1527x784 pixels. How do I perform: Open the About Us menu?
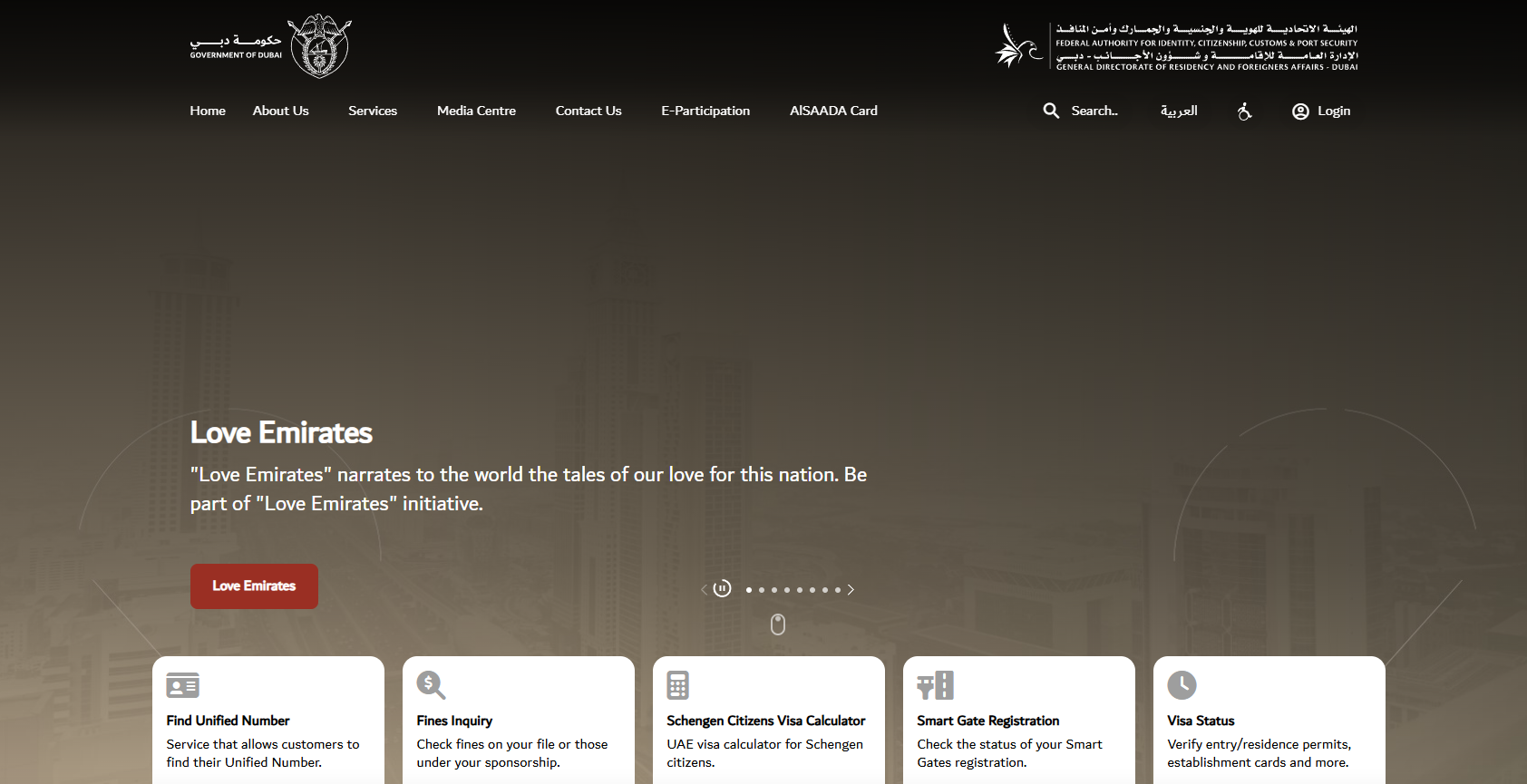(x=281, y=111)
